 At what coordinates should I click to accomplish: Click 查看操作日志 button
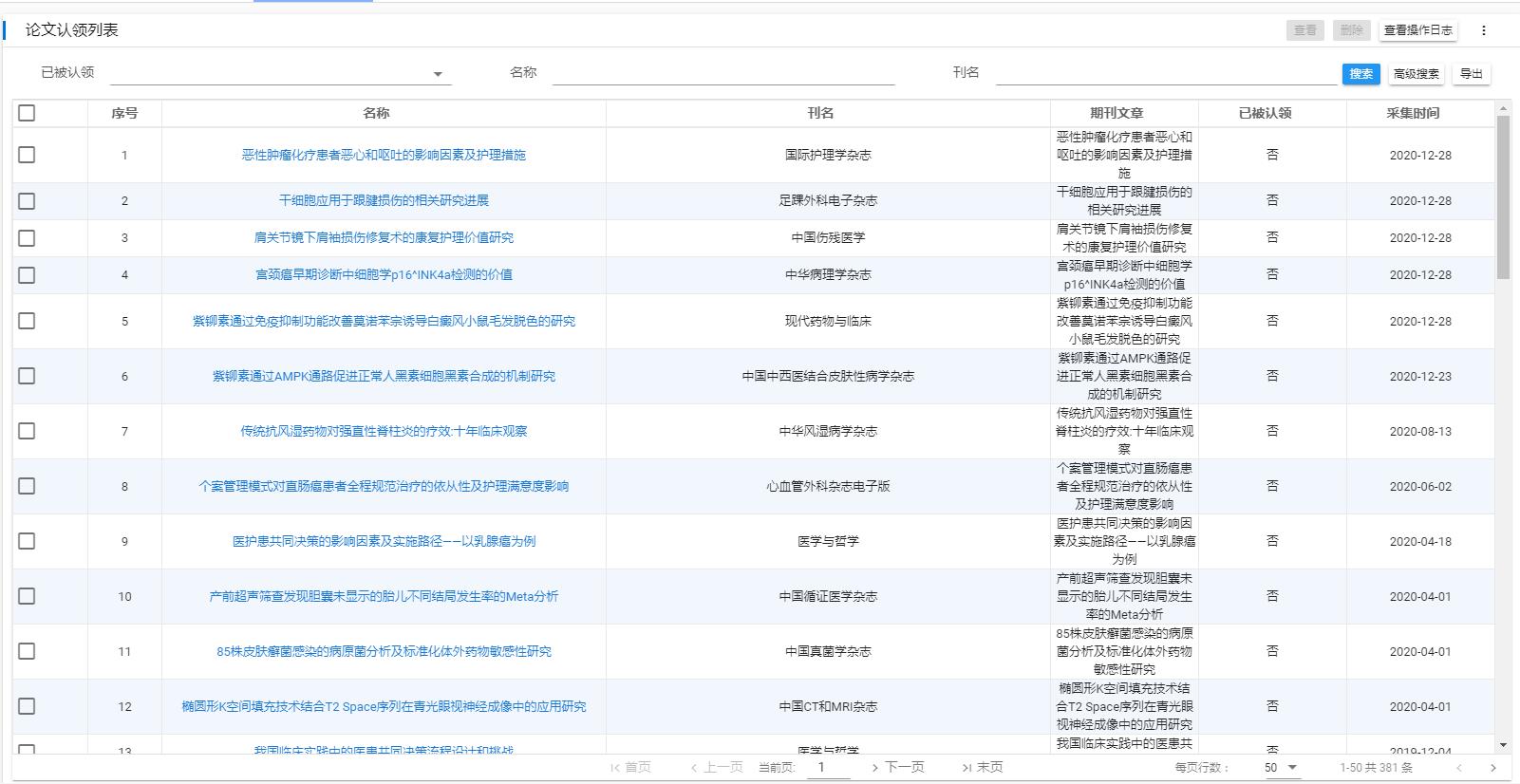tap(1417, 30)
